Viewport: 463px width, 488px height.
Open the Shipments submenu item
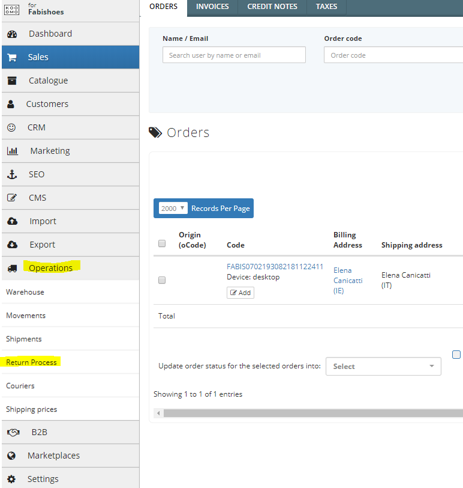pos(70,339)
